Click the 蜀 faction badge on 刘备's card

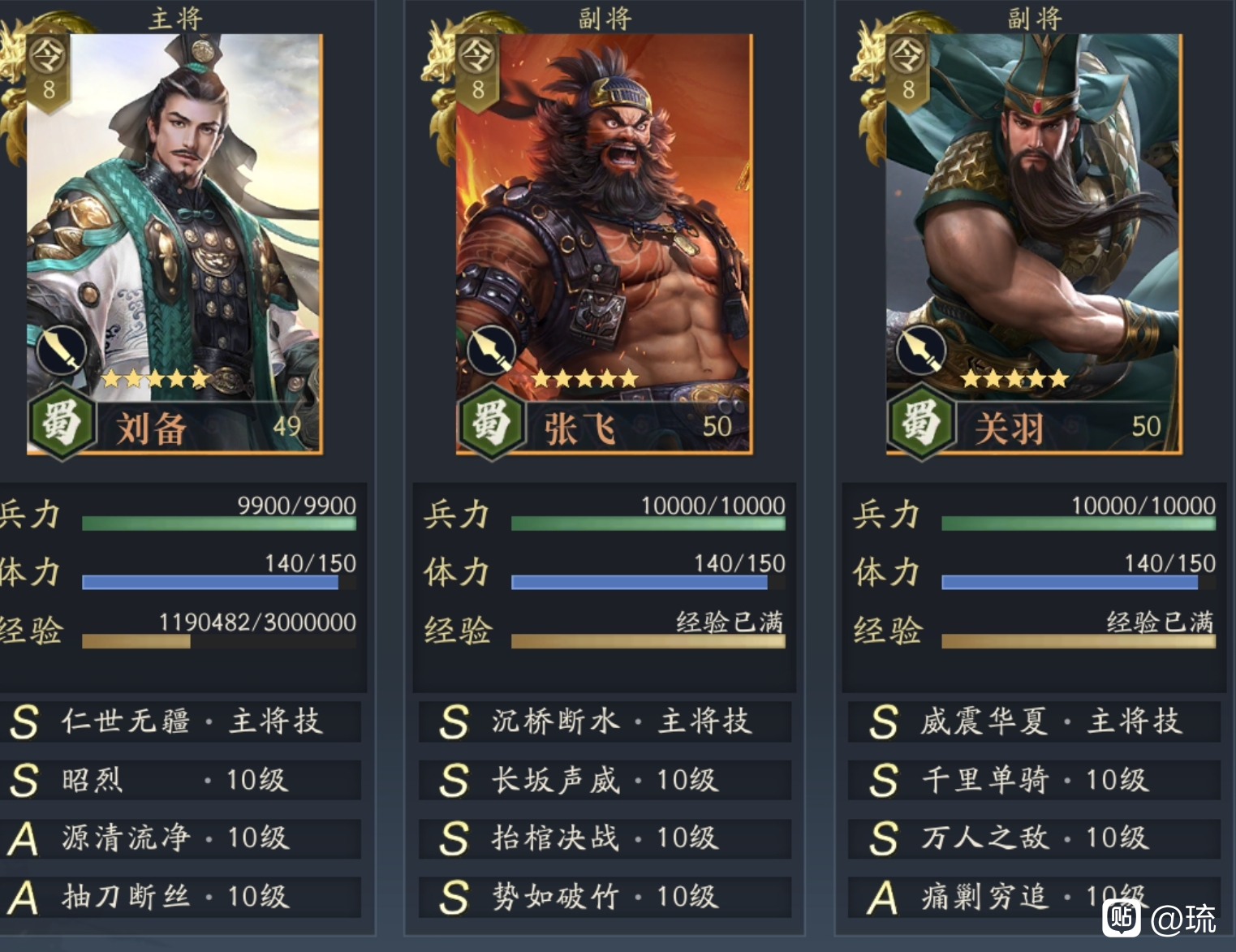coord(62,424)
